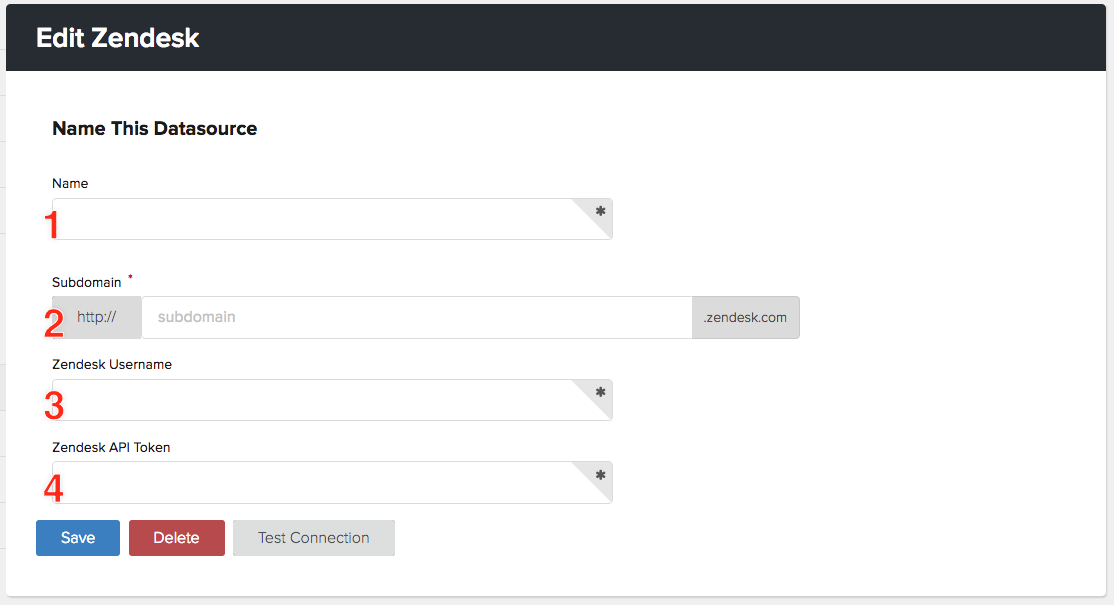Delete this Zendesk datasource
Screen dimensions: 1114x605
coord(177,538)
